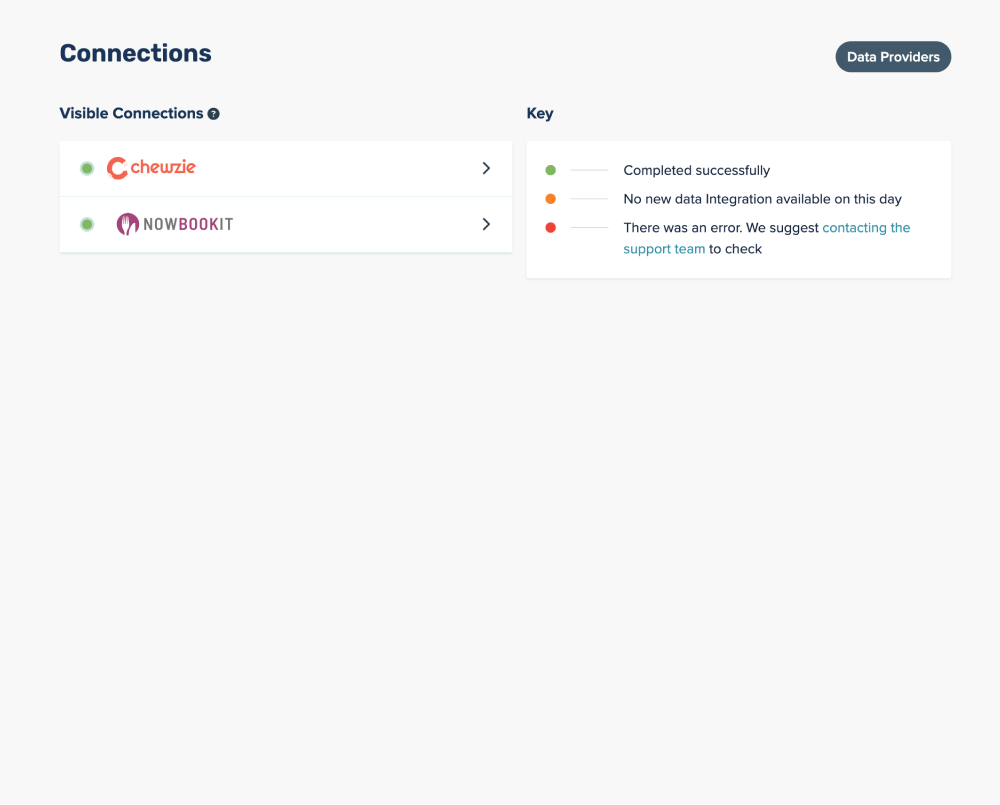Click the green status dot next to Chewzie
Viewport: 1000px width, 805px height.
pyautogui.click(x=87, y=168)
